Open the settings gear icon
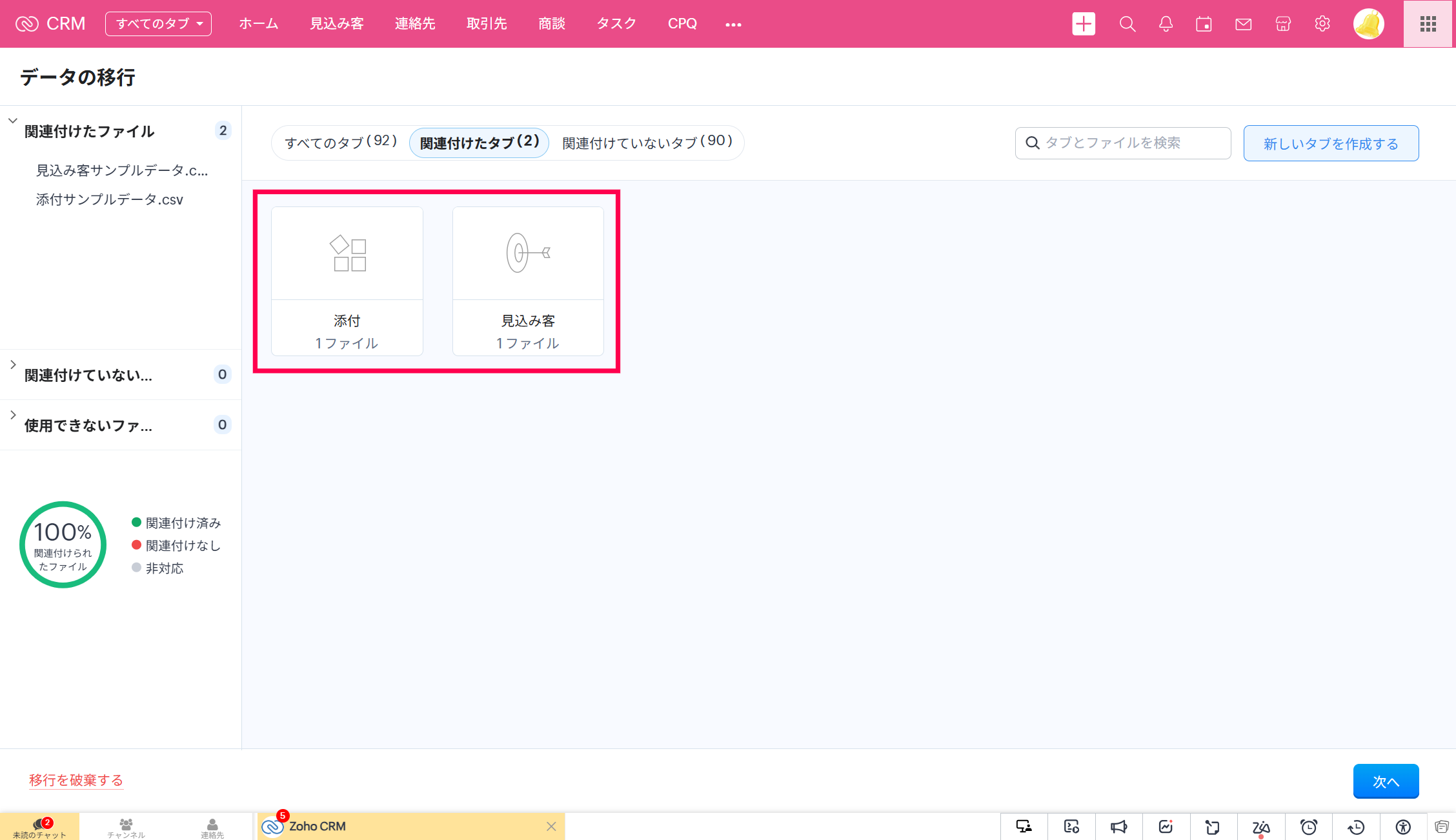The height and width of the screenshot is (840, 1456). (x=1322, y=24)
